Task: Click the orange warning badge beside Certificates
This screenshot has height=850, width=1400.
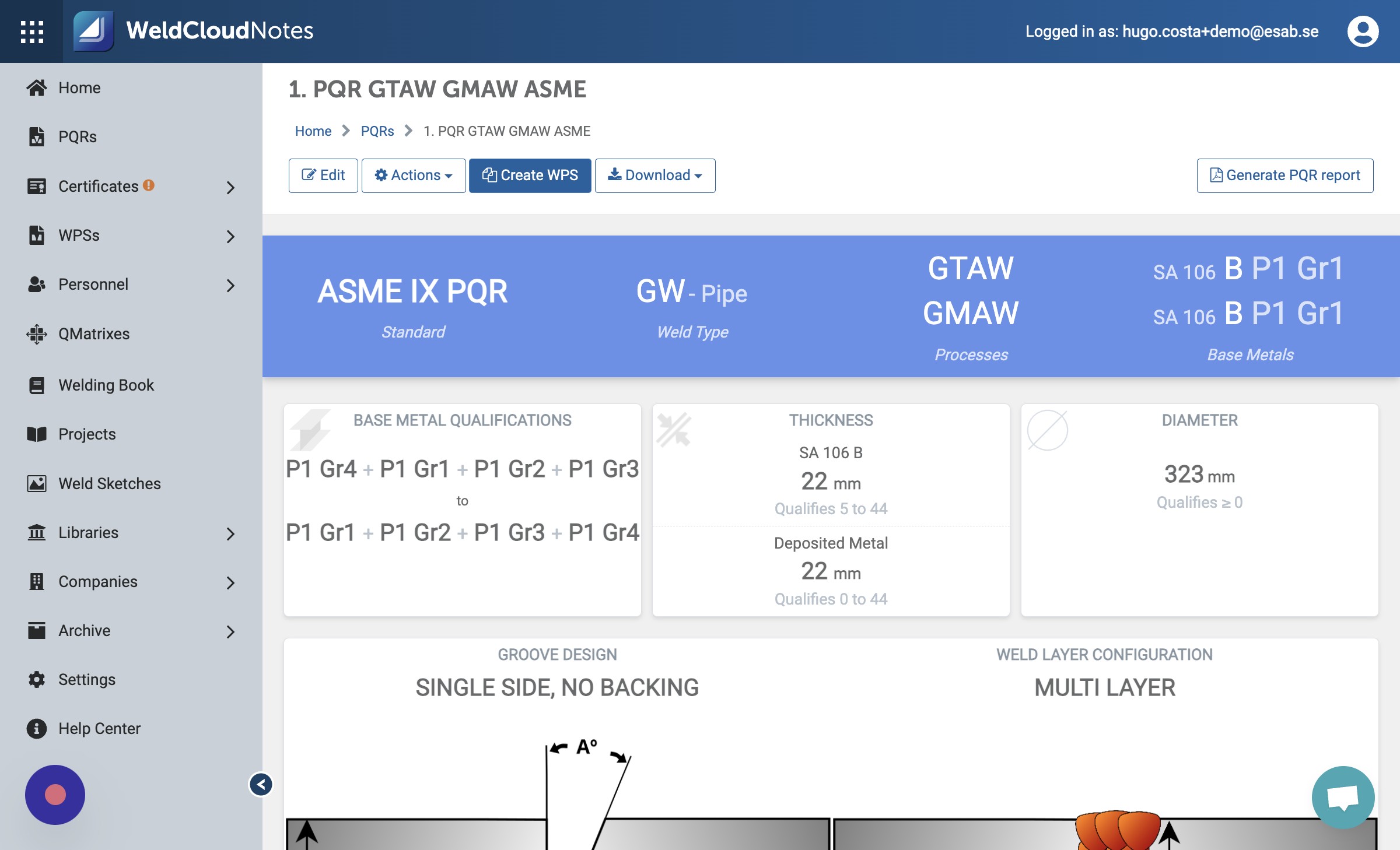Action: [x=149, y=185]
